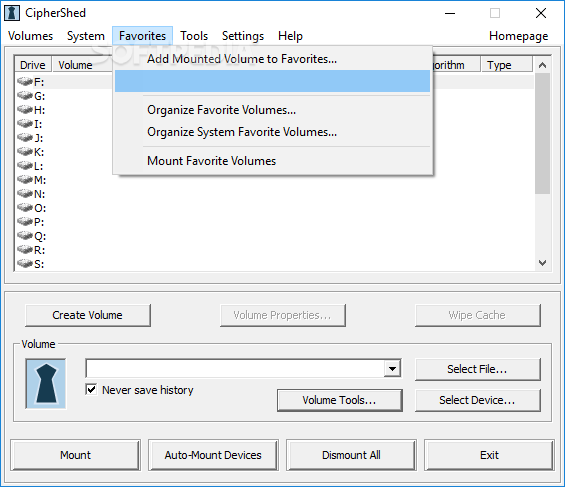
Task: Select the R: drive icon
Action: click(25, 250)
